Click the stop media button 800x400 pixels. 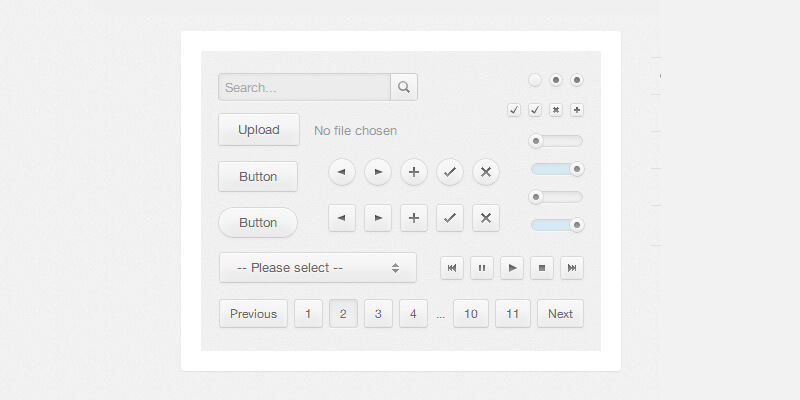click(x=542, y=267)
